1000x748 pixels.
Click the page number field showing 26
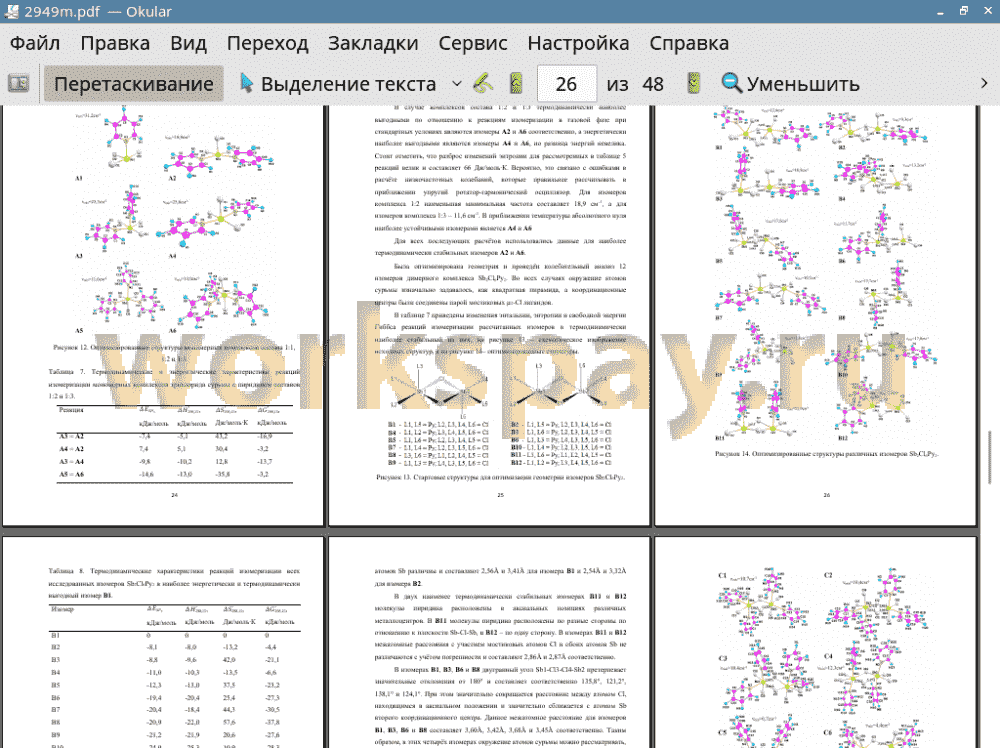566,84
